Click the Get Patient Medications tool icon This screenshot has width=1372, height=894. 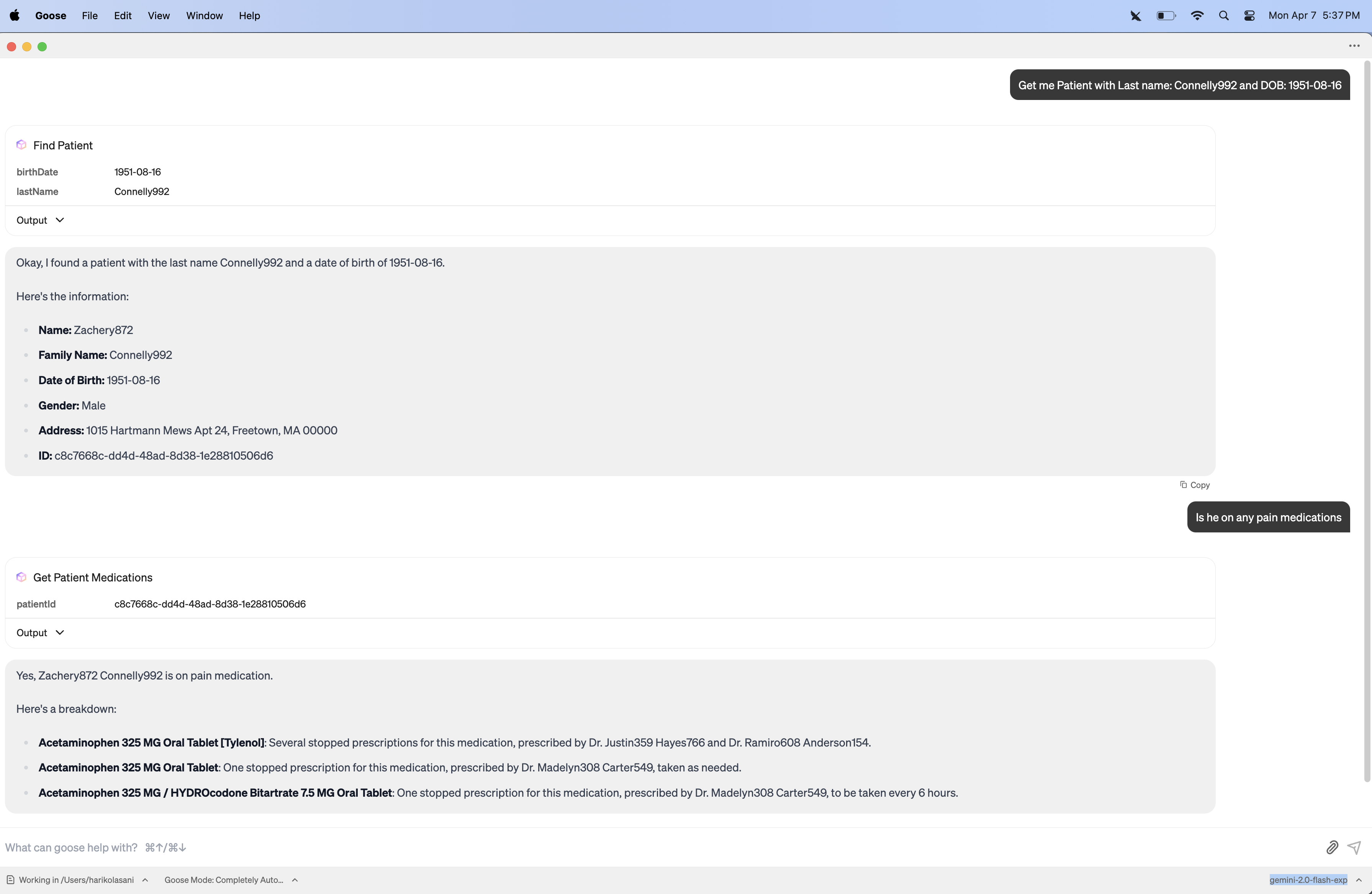pos(21,577)
